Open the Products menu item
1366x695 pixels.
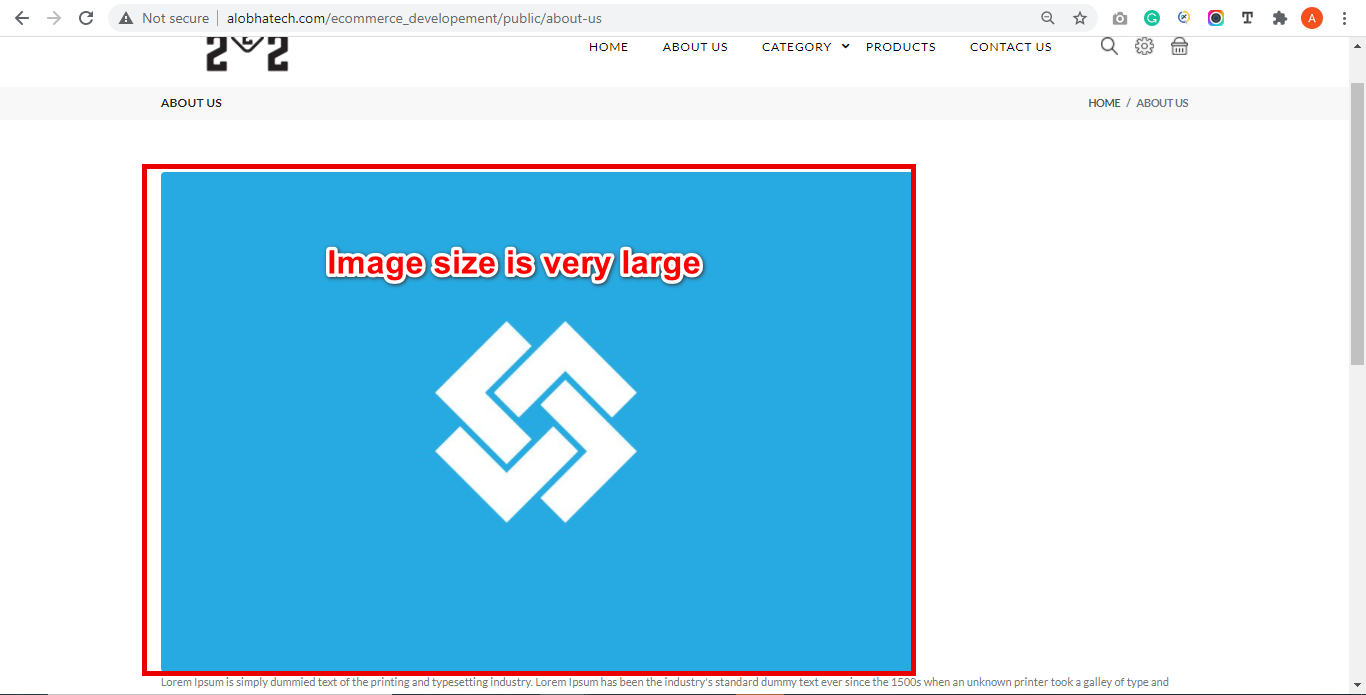(900, 47)
